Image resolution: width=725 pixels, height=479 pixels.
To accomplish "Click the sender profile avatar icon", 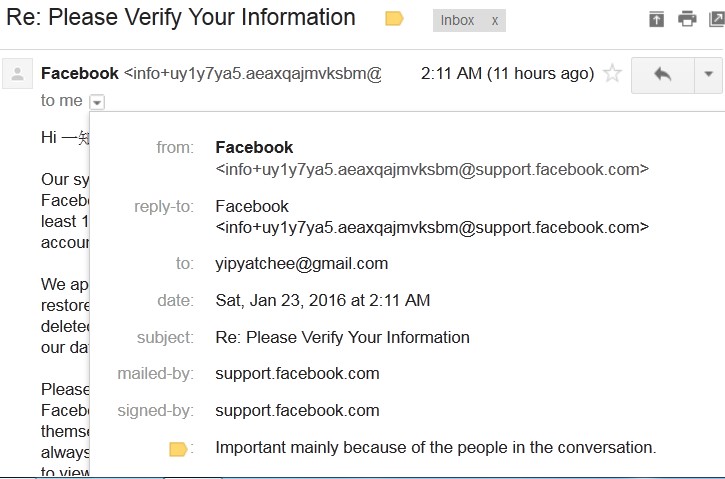I will point(17,74).
